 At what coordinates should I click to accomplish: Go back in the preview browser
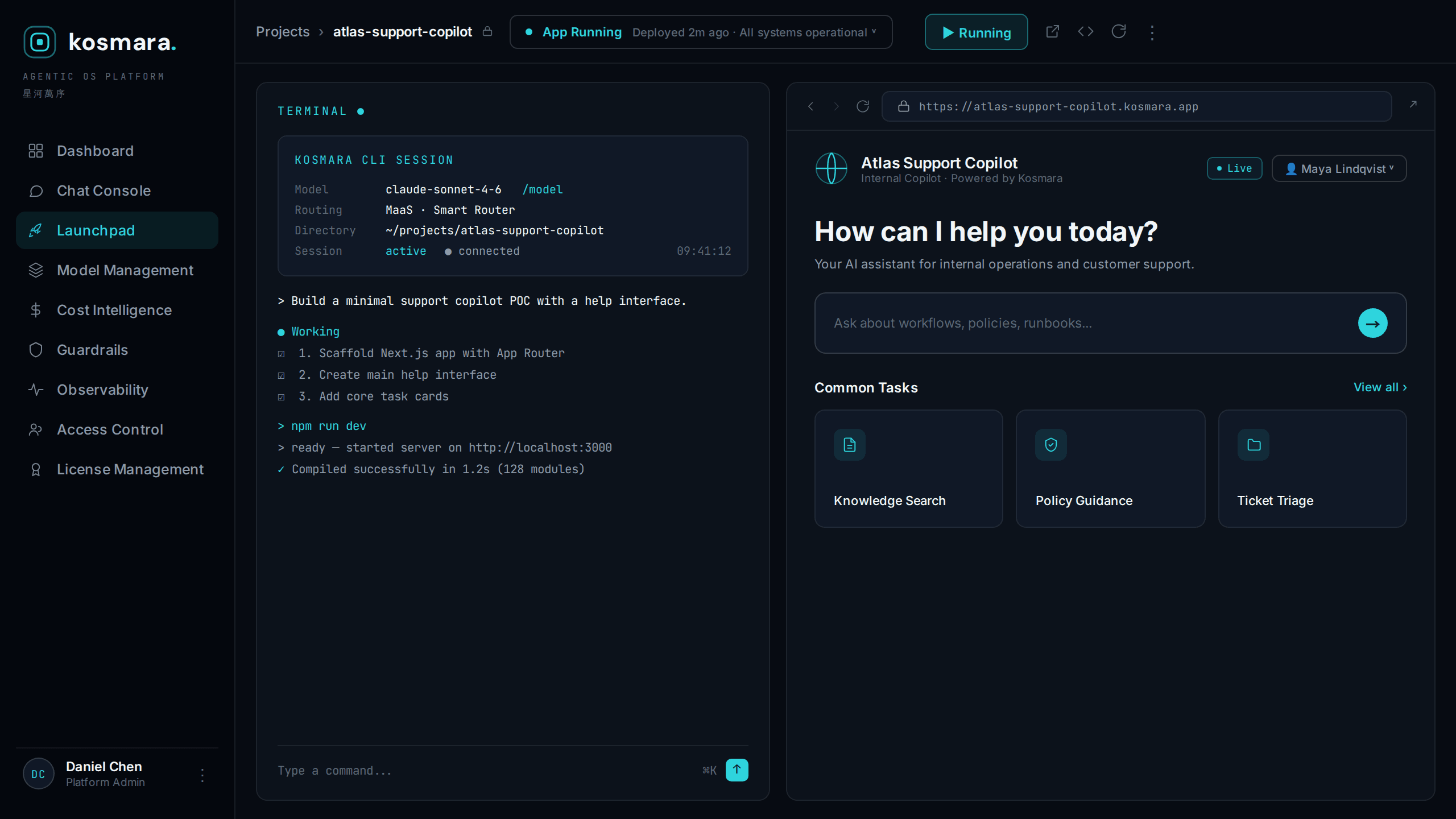811,106
